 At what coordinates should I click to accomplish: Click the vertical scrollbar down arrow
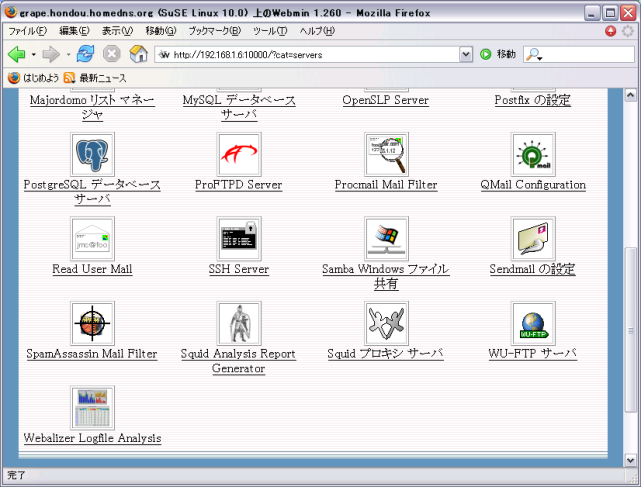pos(630,459)
